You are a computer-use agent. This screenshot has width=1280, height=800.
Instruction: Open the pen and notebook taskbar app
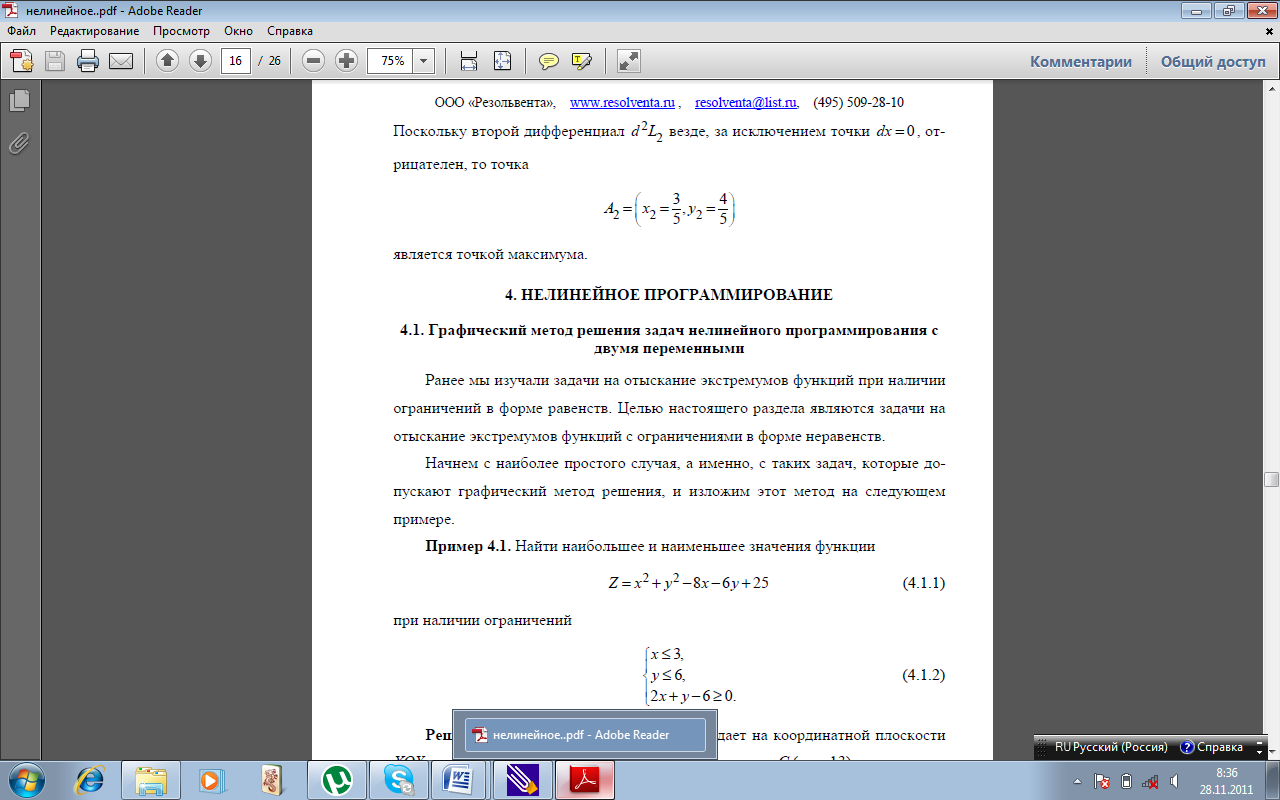tap(521, 779)
